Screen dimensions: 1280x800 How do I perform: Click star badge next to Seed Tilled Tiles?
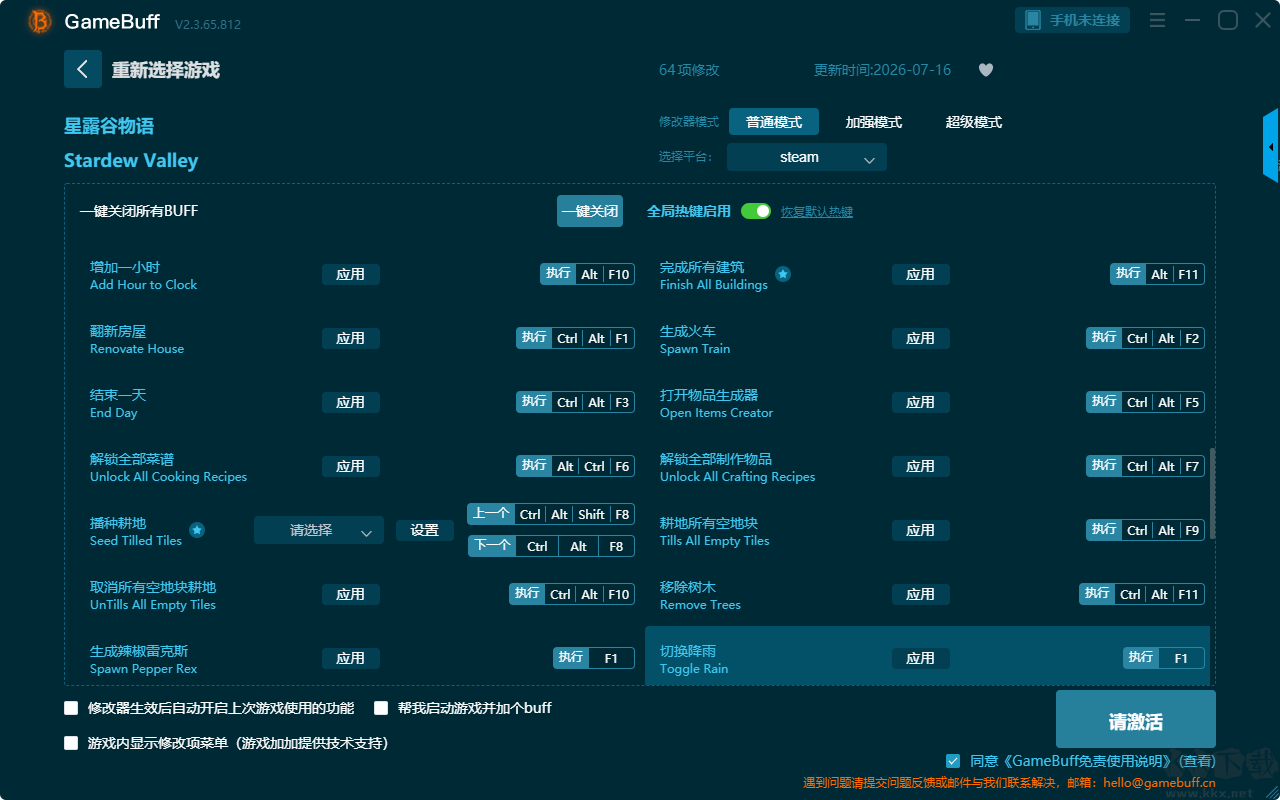pos(197,530)
